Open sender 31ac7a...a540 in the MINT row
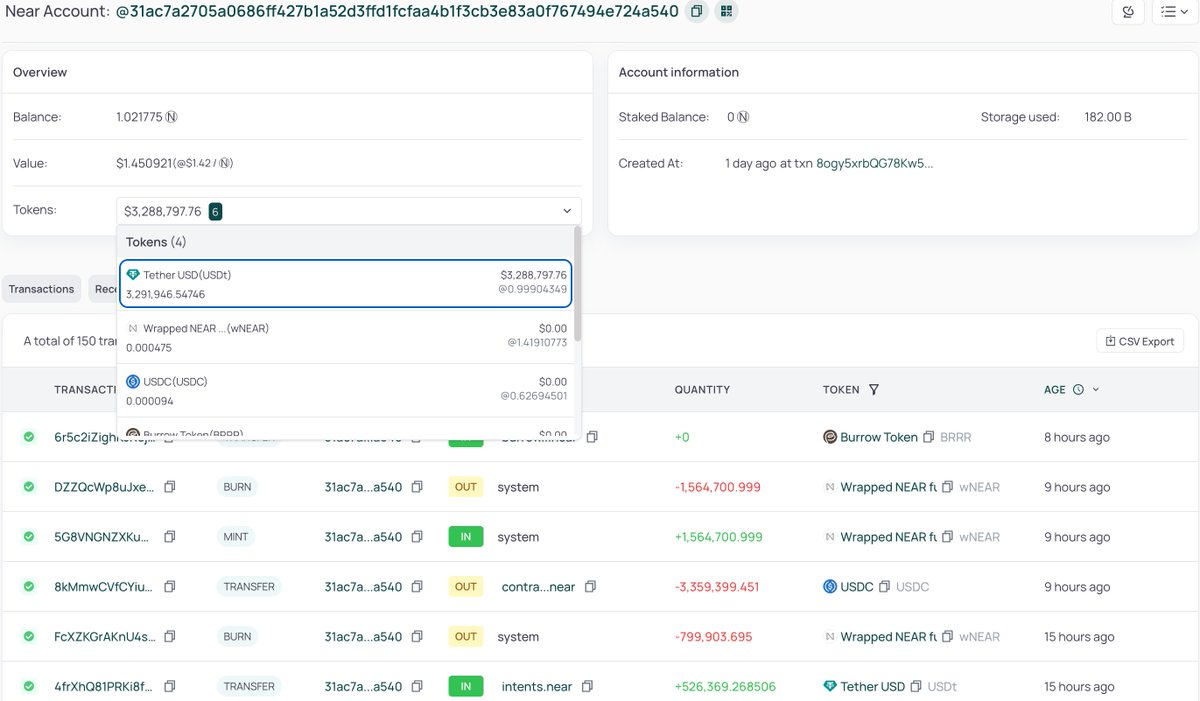 [x=363, y=537]
